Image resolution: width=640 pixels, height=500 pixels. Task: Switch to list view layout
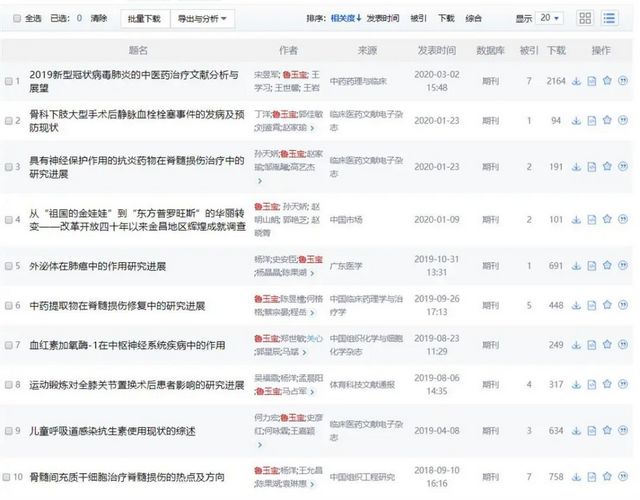(609, 18)
